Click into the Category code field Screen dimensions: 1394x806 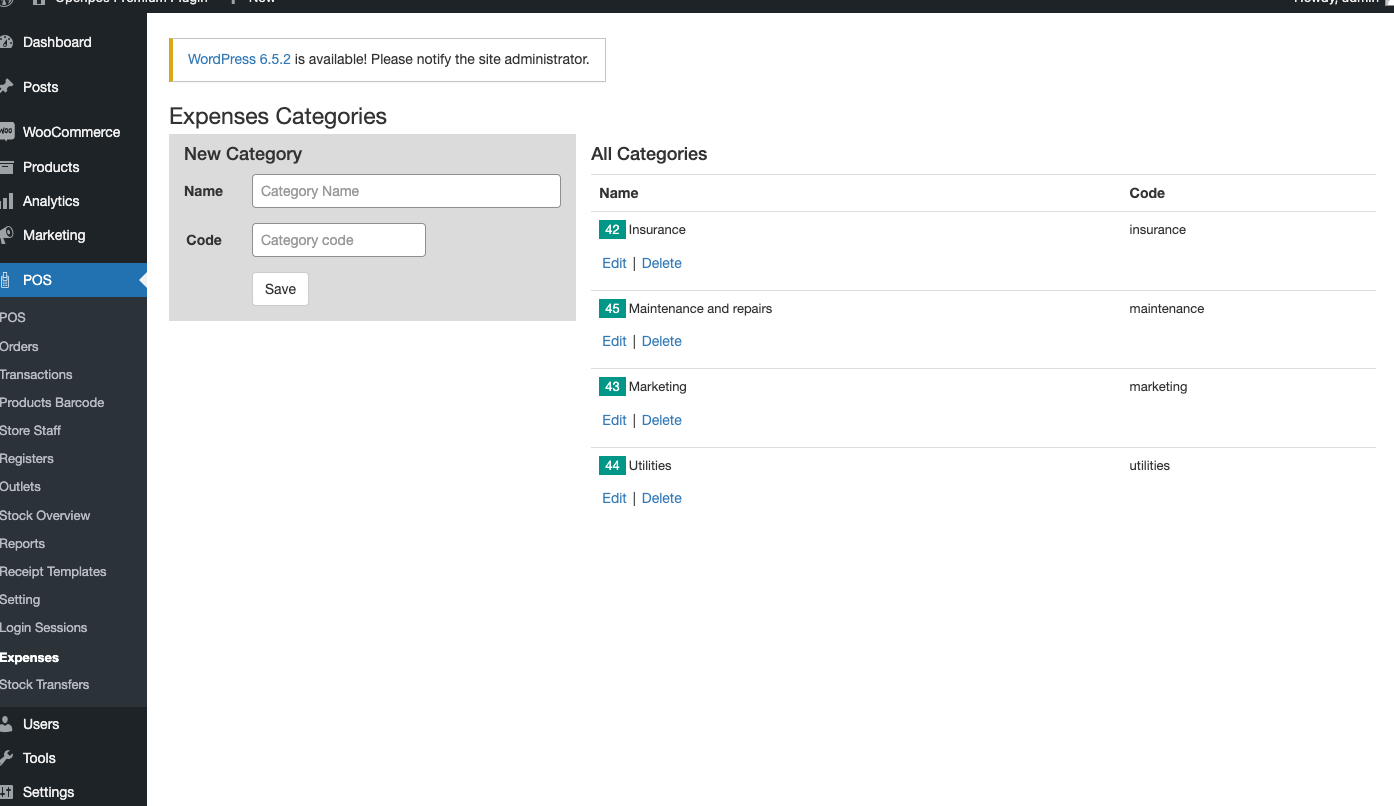pyautogui.click(x=338, y=240)
